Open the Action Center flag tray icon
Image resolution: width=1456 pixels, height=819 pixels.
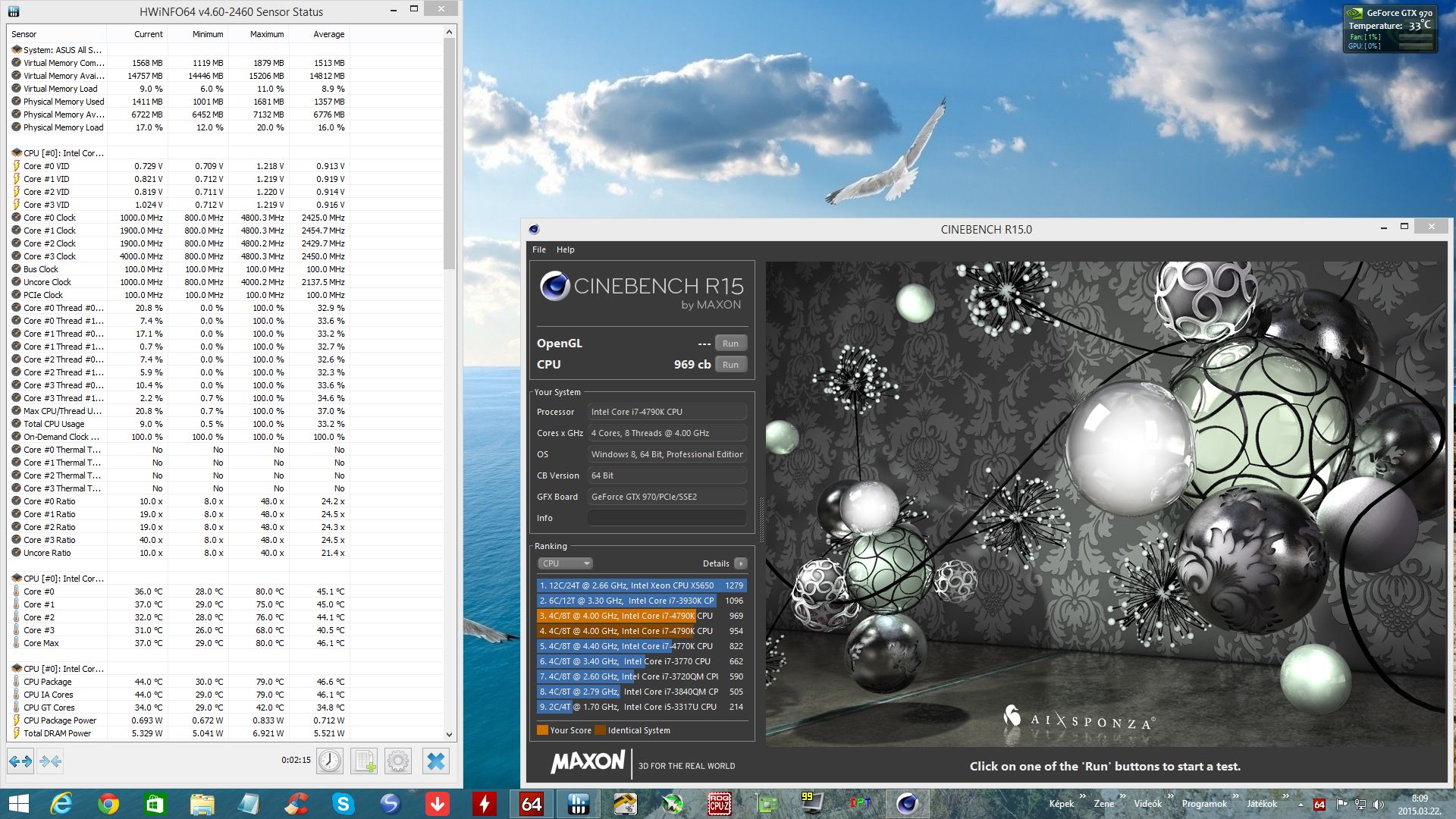[x=1341, y=805]
